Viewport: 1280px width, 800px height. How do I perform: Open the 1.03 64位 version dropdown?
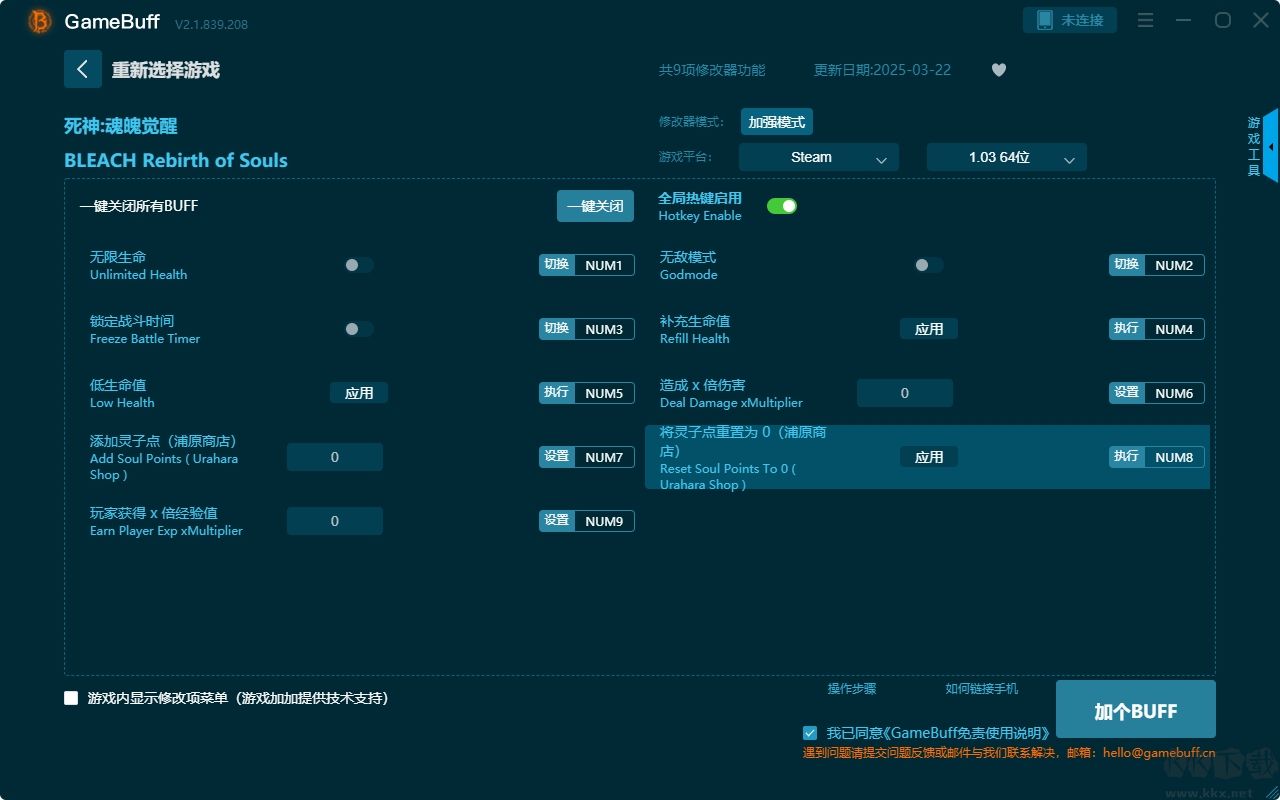[x=1007, y=157]
